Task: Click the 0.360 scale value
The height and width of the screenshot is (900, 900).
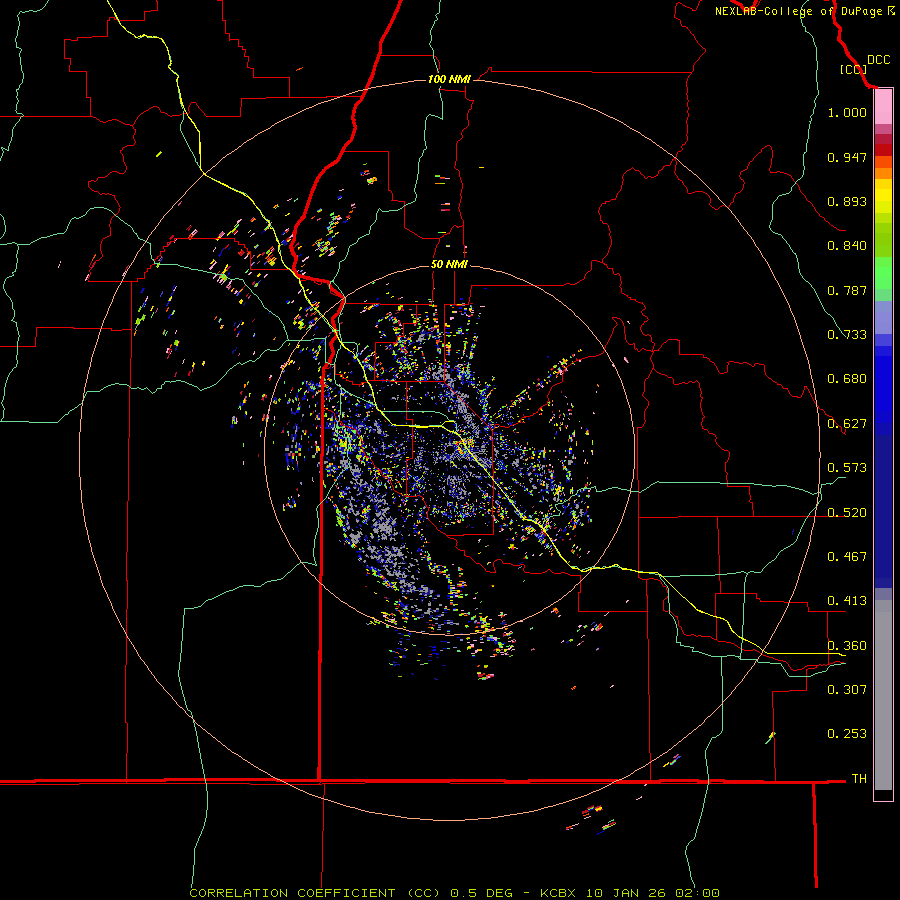Action: tap(847, 646)
